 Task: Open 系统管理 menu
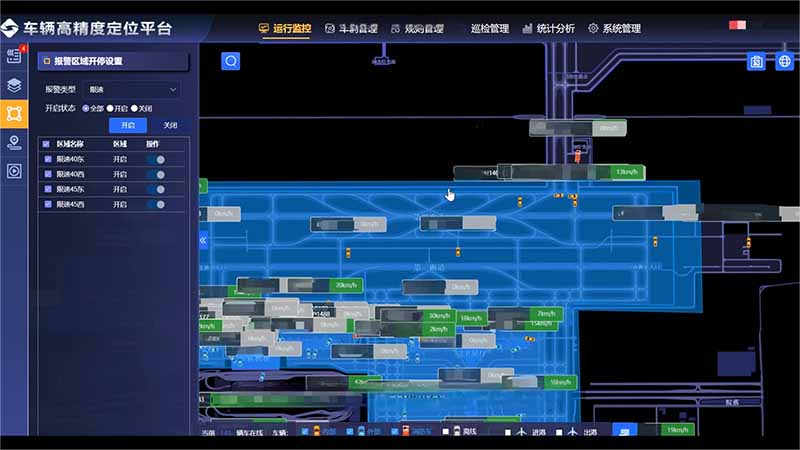(614, 29)
